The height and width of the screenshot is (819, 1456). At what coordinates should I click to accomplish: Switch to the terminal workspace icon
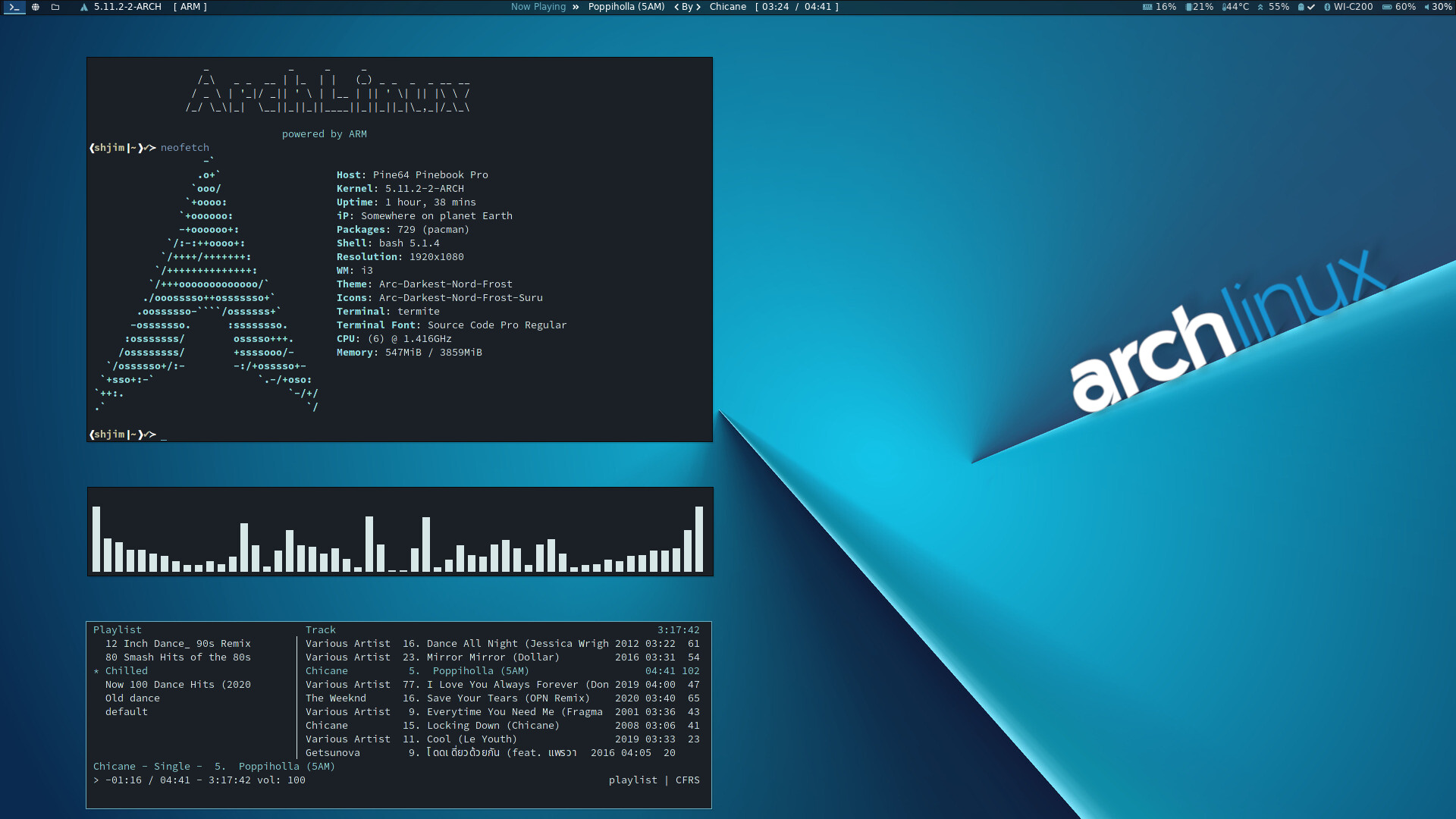click(x=14, y=7)
